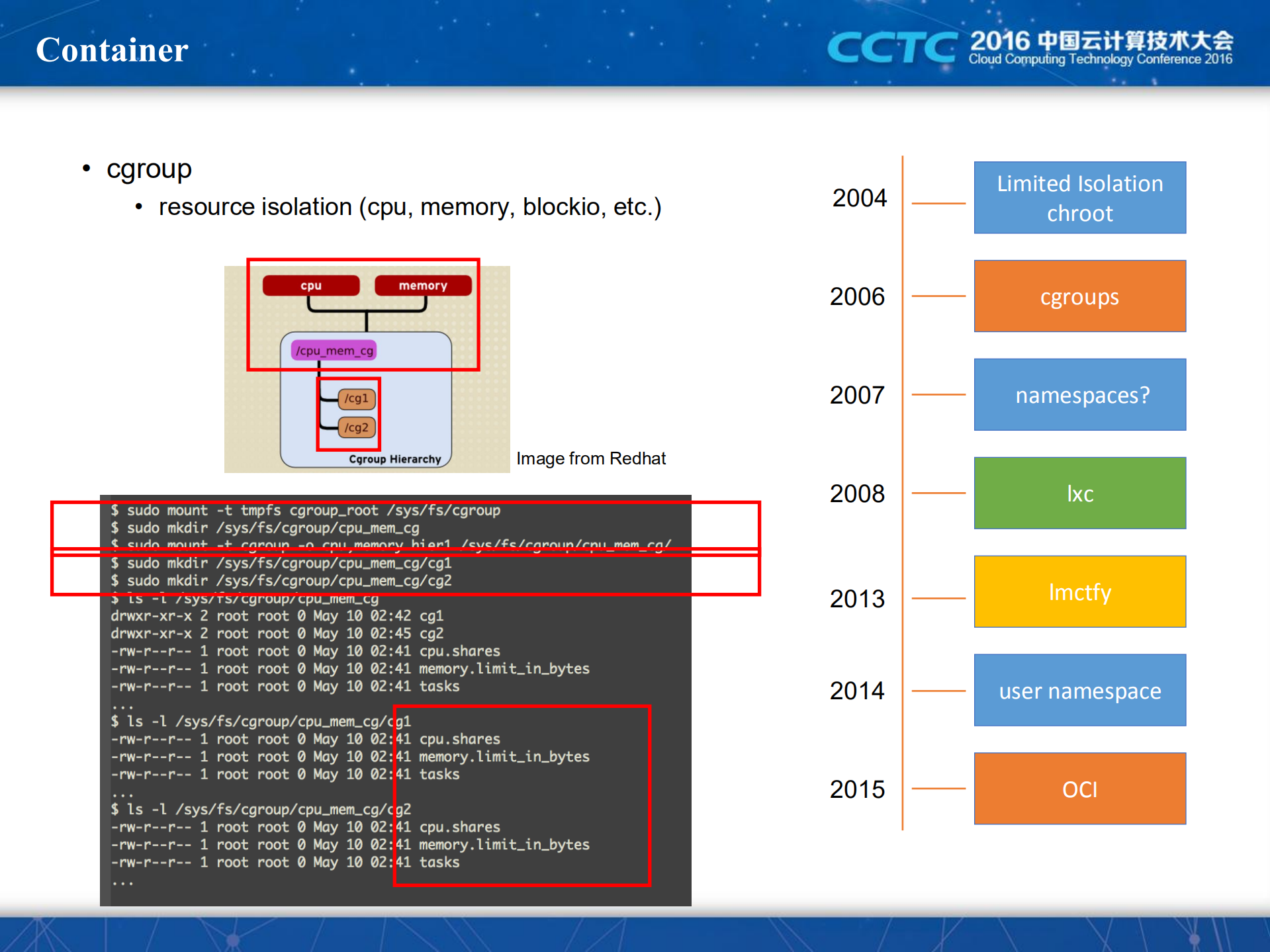Screen dimensions: 1270x952
Task: Click the Container slide title
Action: point(111,50)
